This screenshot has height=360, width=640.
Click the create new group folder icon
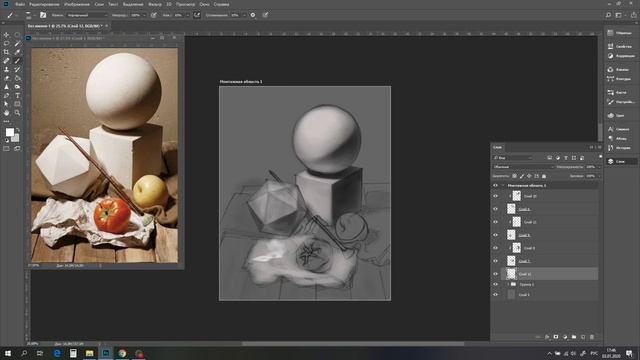[x=574, y=337]
